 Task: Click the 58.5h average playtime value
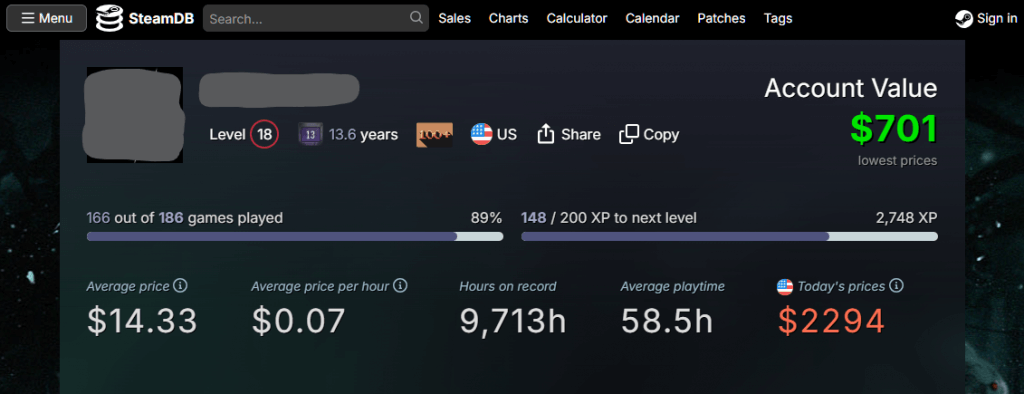click(x=667, y=321)
